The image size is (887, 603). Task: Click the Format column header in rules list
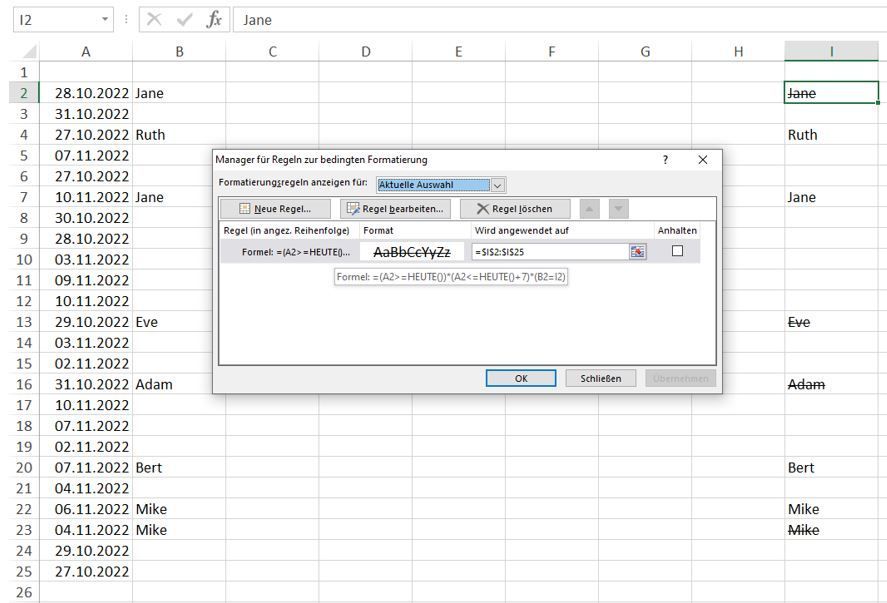(415, 230)
